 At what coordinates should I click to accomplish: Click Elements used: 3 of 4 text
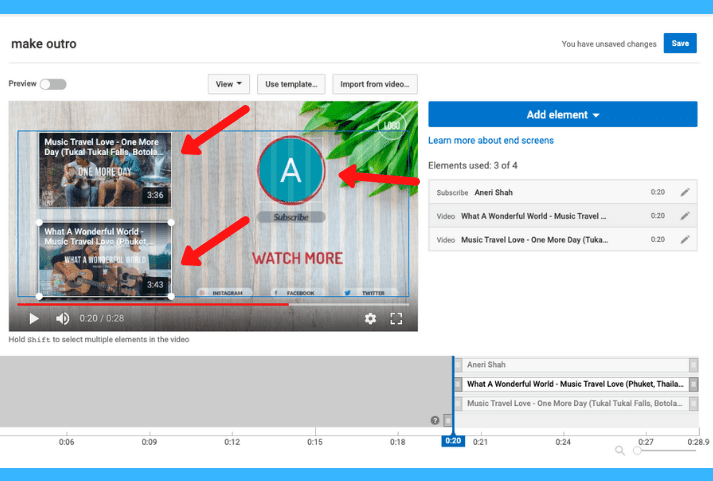(x=473, y=165)
